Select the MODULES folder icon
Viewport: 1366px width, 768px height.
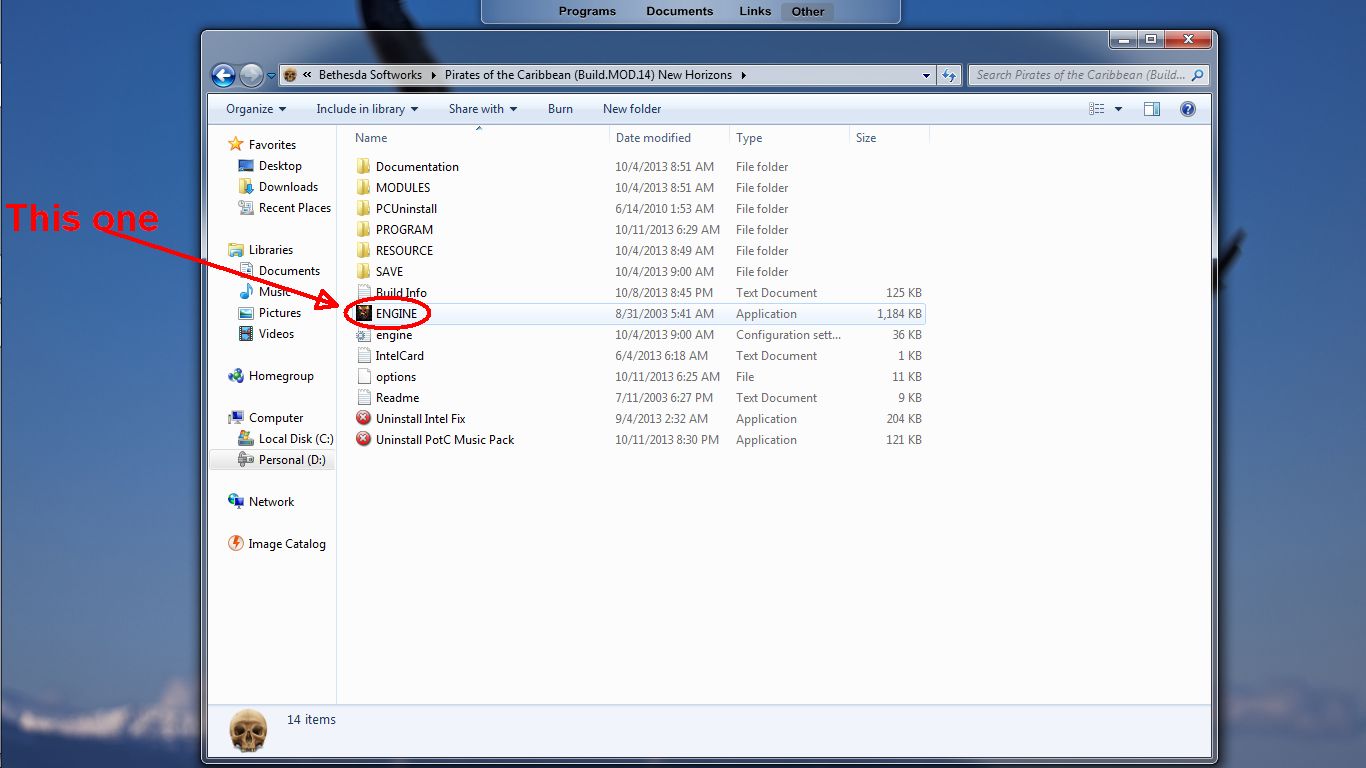364,187
